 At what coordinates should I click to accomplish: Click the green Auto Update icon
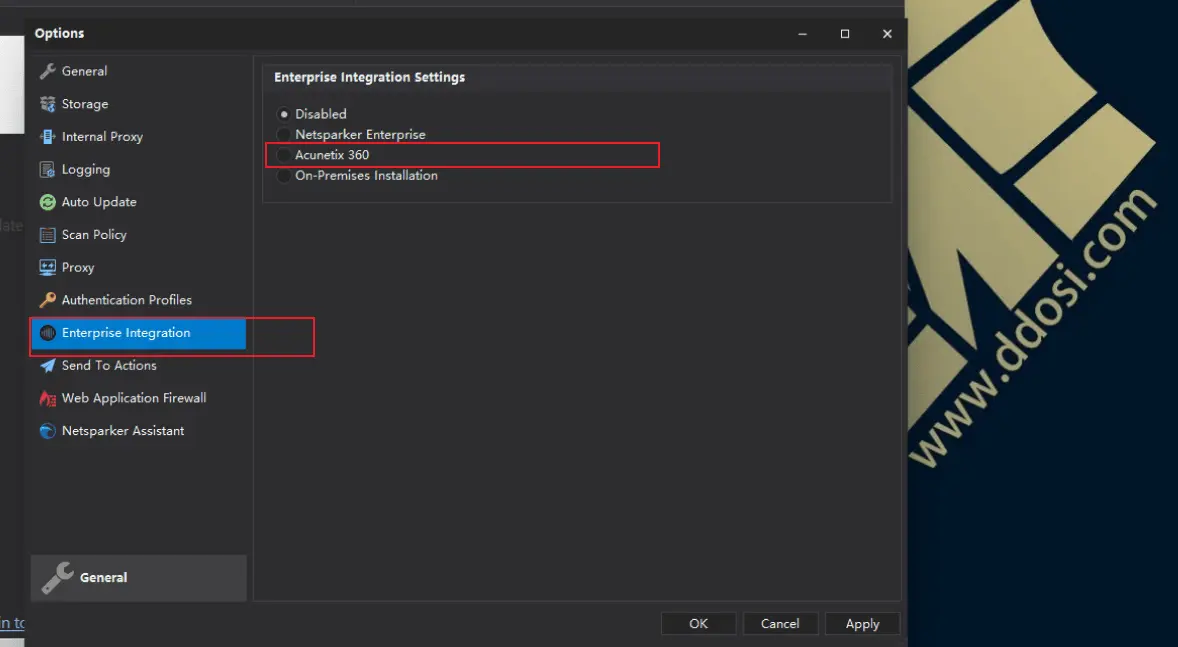click(47, 202)
